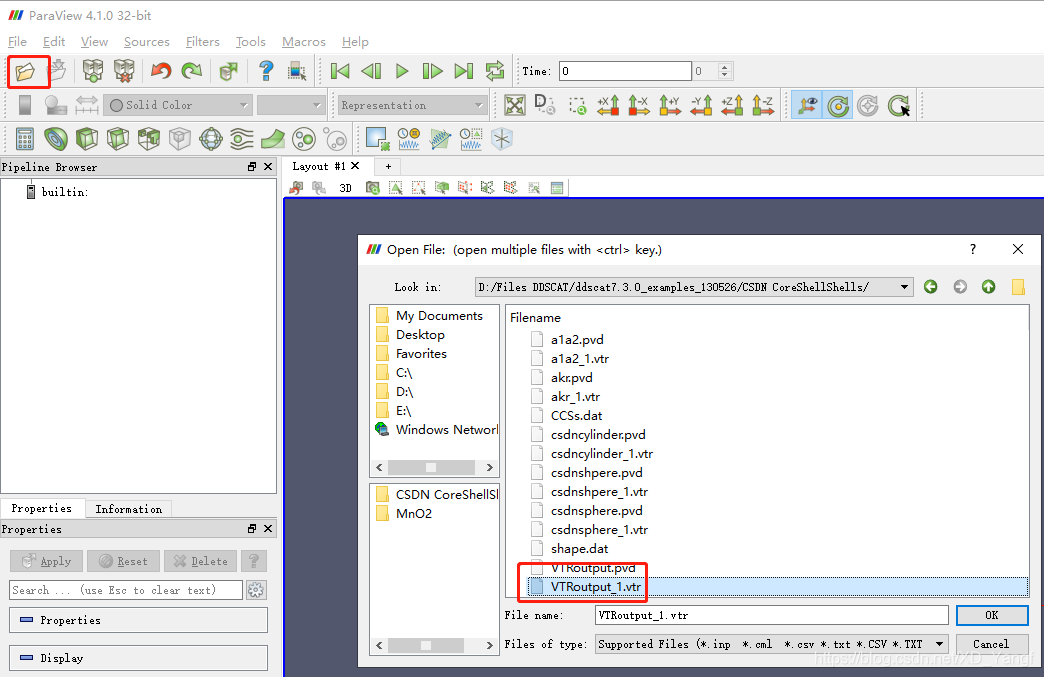Click the Open file toolbar icon
The width and height of the screenshot is (1044, 677).
click(x=25, y=71)
